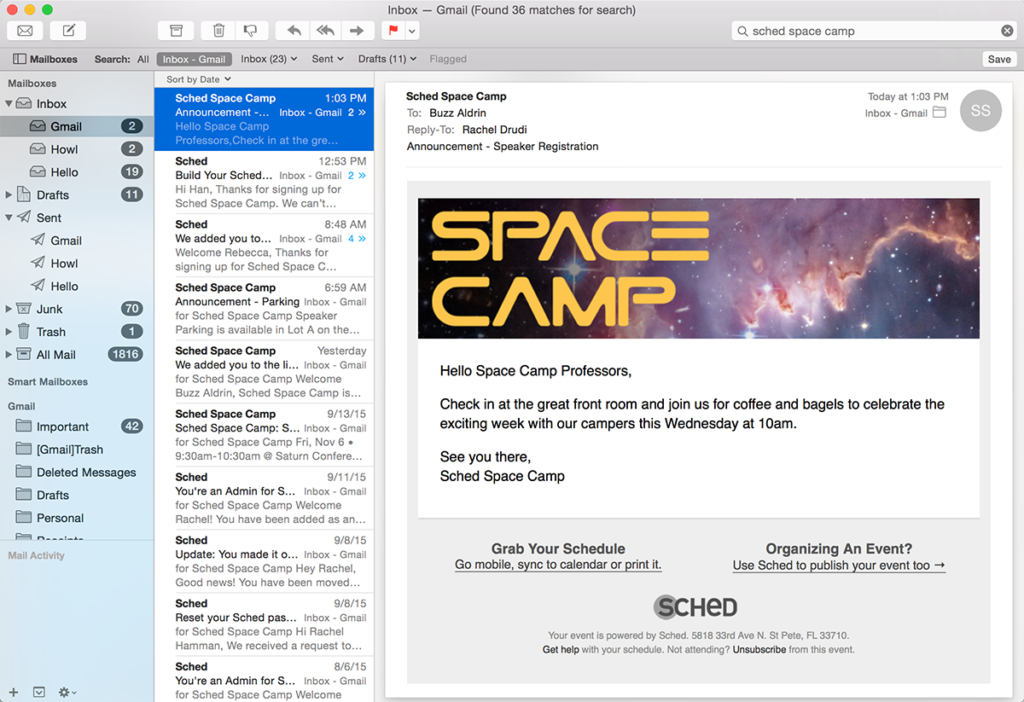Compose a new message
Screen dimensions: 1024x702
tap(69, 31)
